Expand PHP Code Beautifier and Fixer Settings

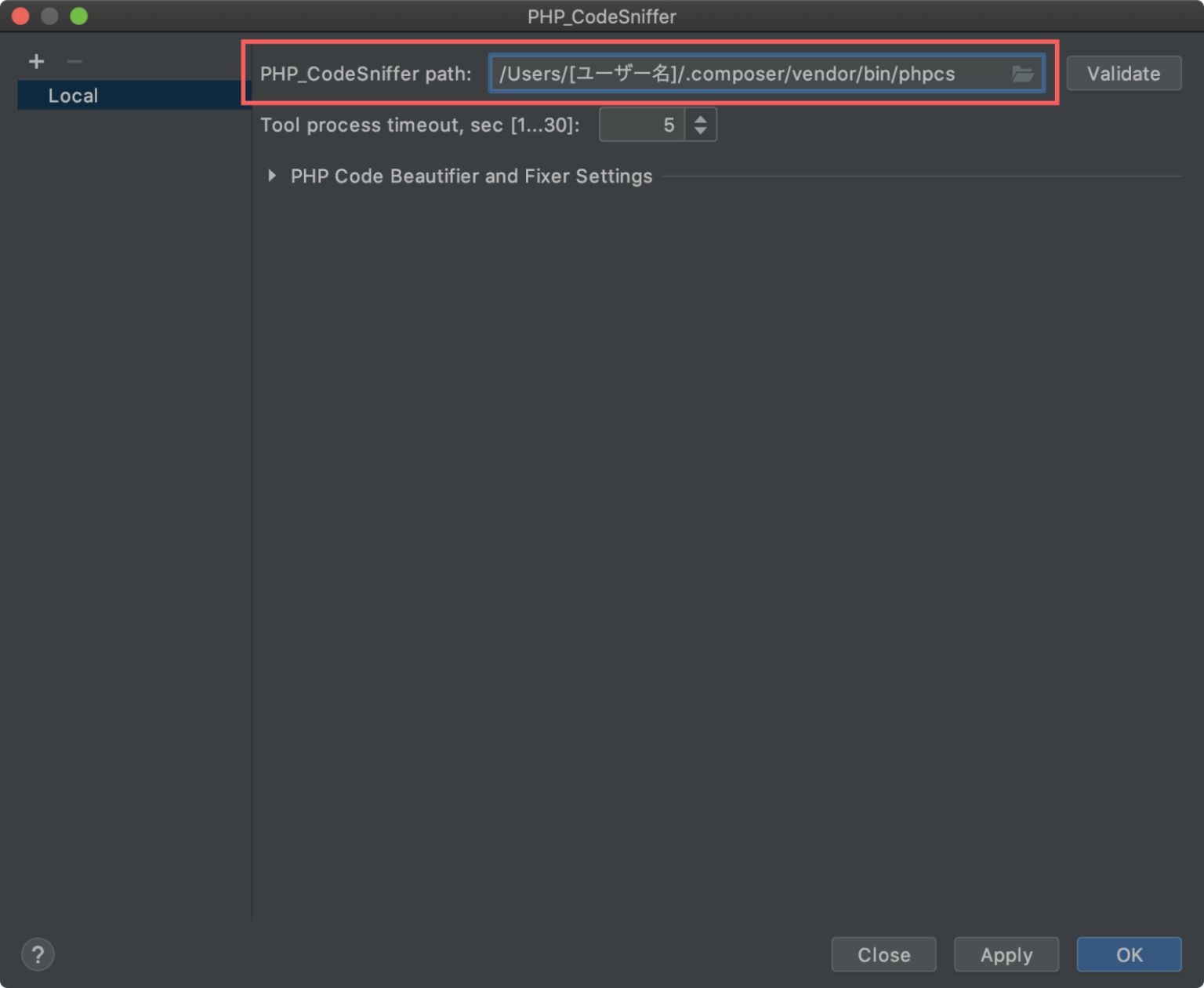[471, 176]
